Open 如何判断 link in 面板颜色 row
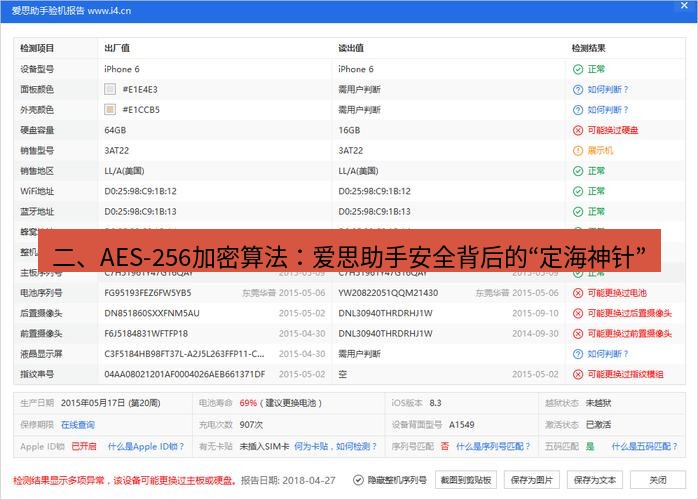The height and width of the screenshot is (500, 698). pos(608,89)
